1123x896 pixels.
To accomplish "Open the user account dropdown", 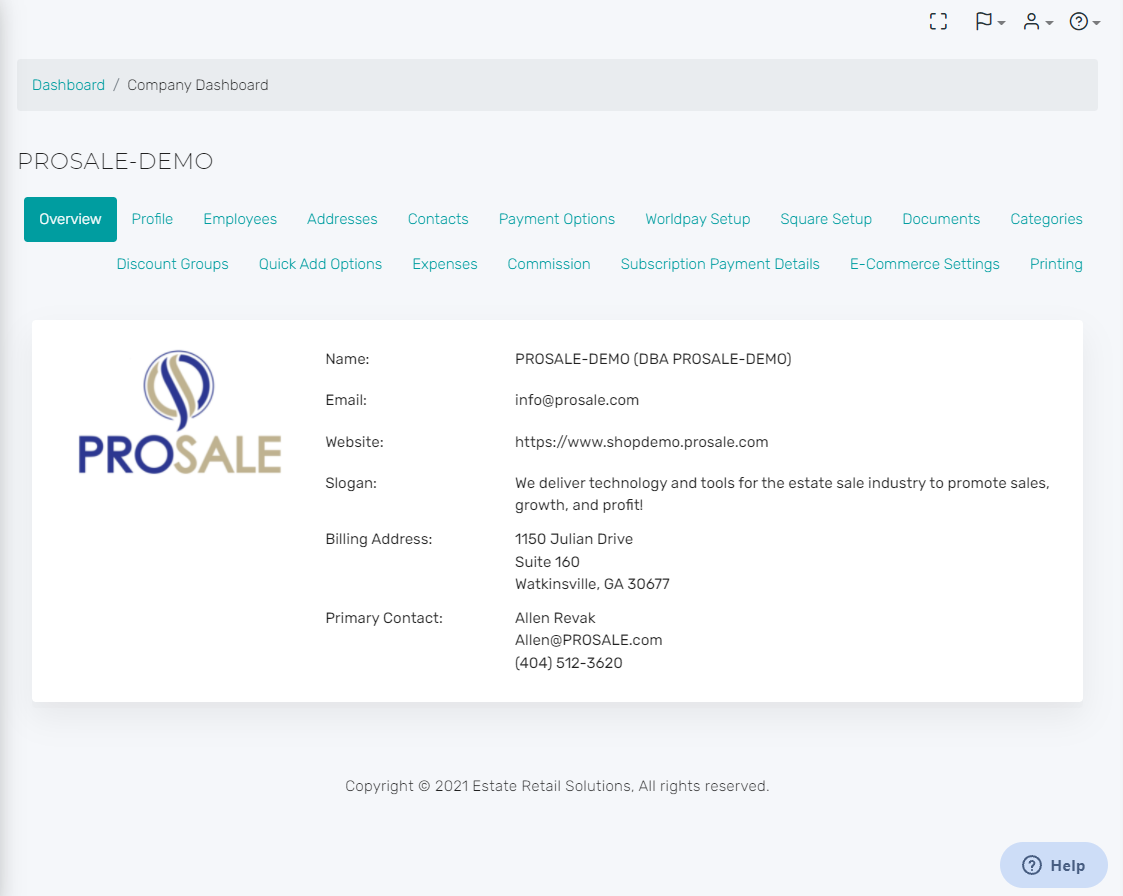I will [x=1038, y=21].
